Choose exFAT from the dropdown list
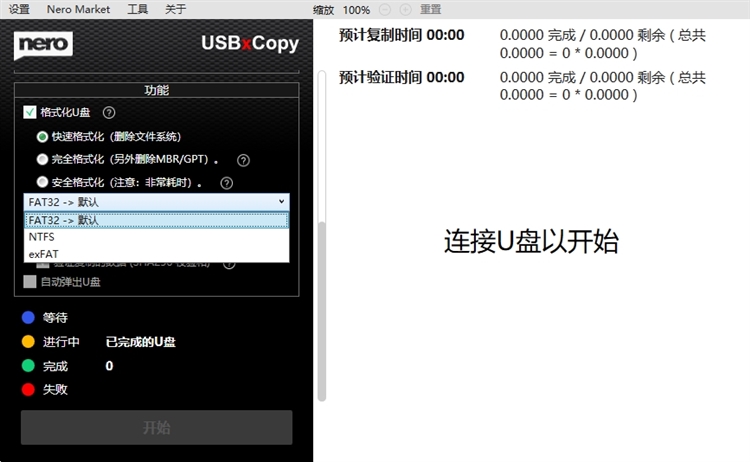Viewport: 750px width, 462px height. tap(43, 255)
